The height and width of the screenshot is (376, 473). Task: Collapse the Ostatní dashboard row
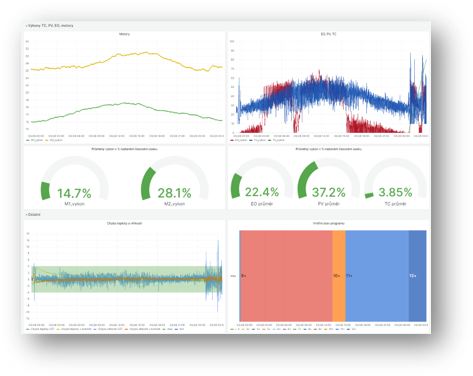coord(33,214)
